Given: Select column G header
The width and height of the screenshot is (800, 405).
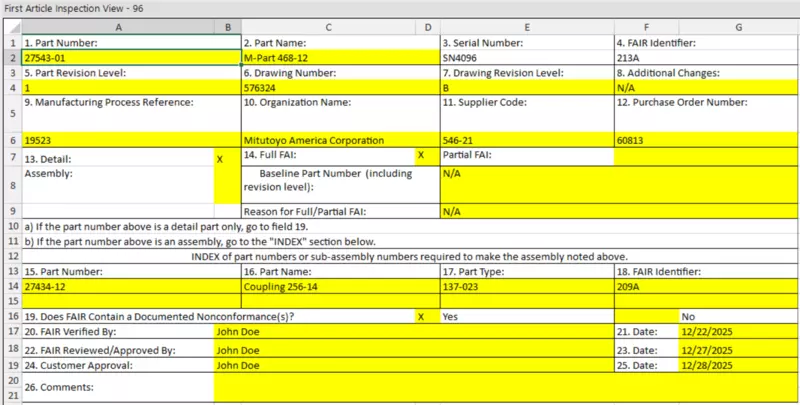Looking at the screenshot, I should click(x=739, y=28).
